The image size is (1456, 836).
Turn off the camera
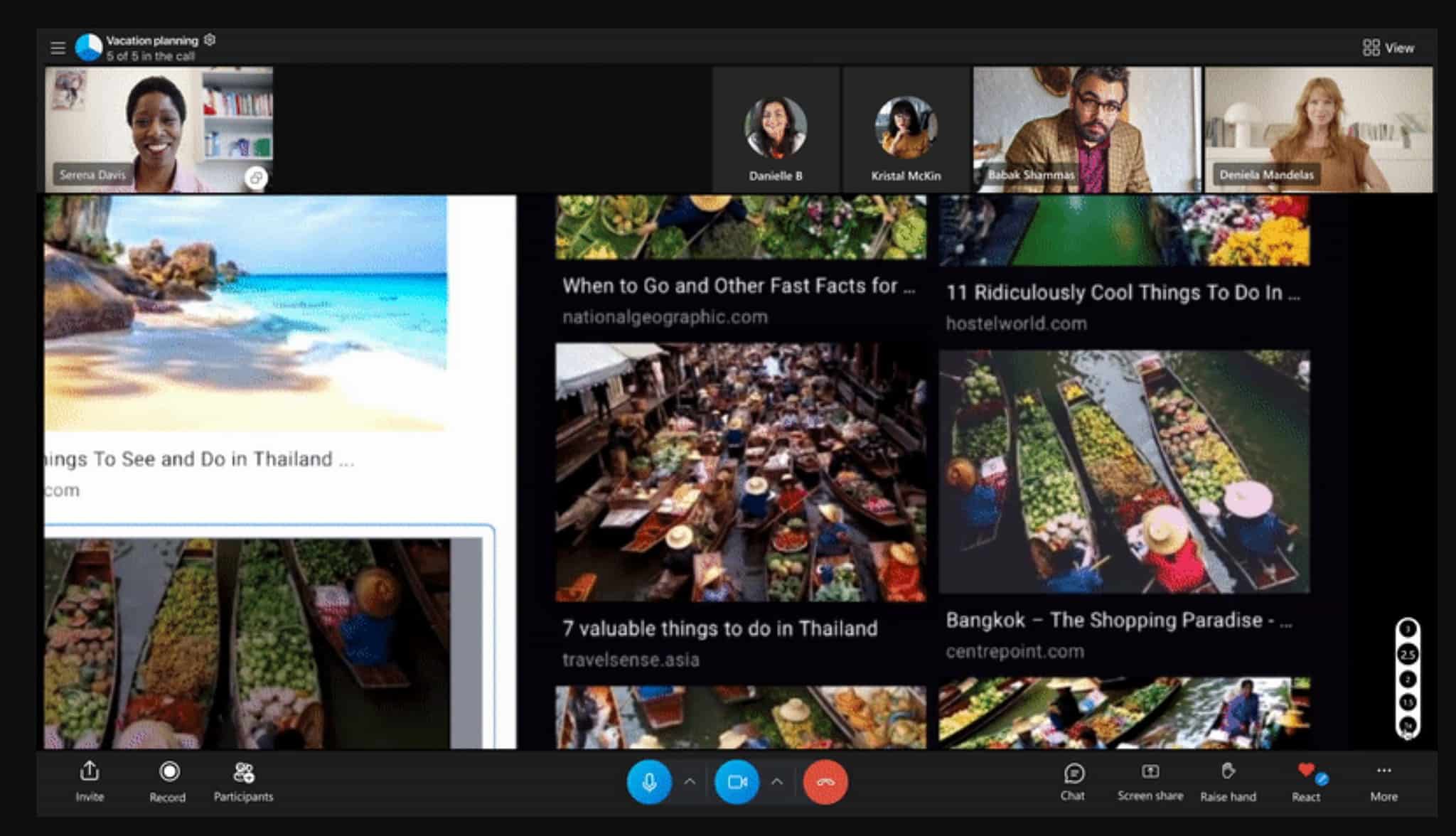(x=737, y=781)
